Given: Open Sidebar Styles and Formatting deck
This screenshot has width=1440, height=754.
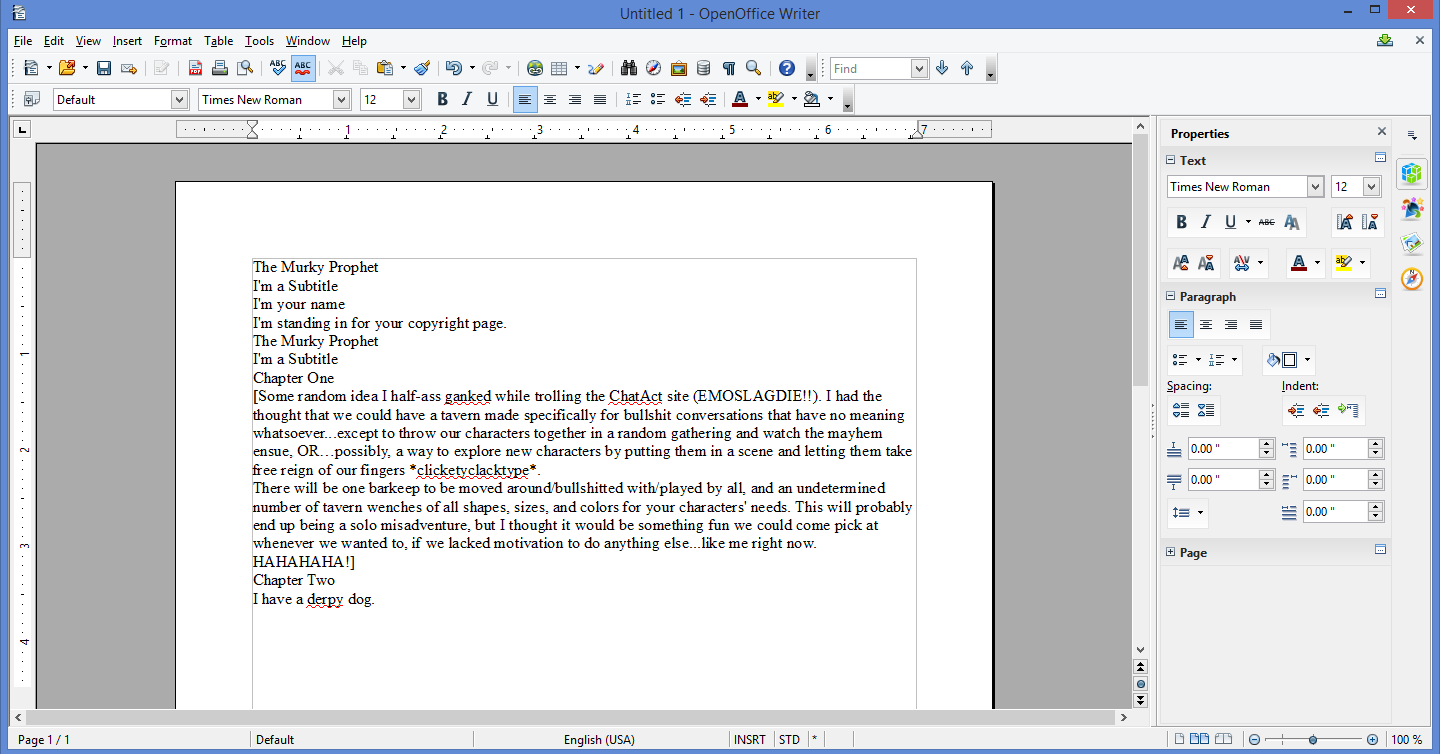Looking at the screenshot, I should point(1412,208).
